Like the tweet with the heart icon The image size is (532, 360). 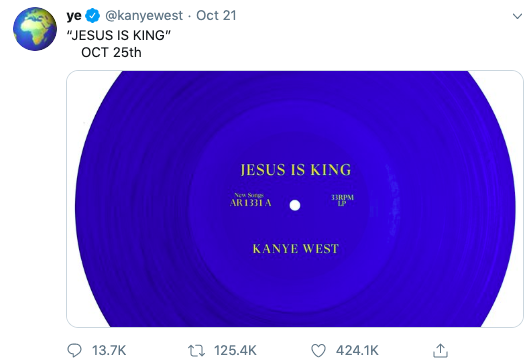click(318, 350)
